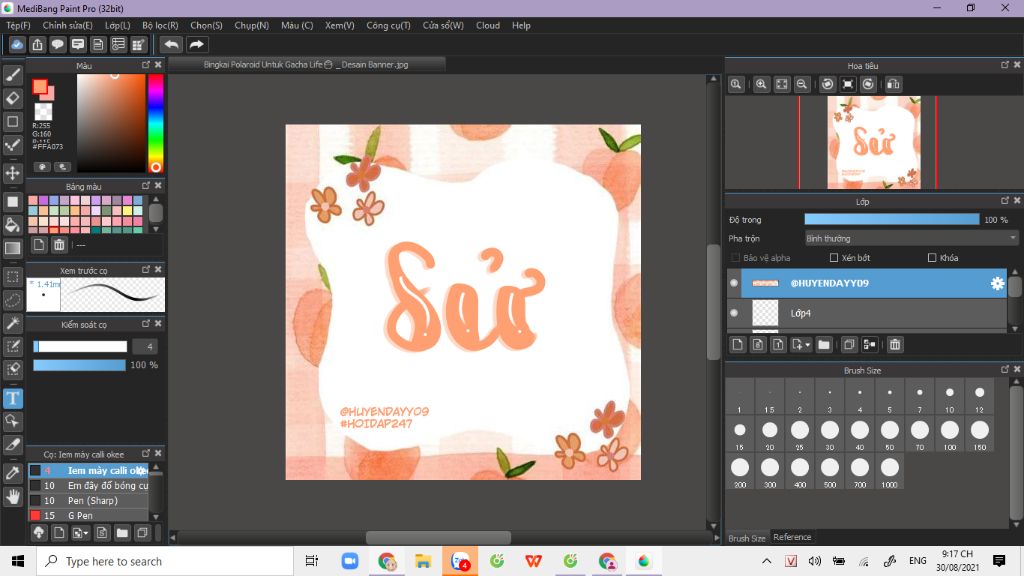The height and width of the screenshot is (576, 1024).
Task: Expand the add-layer dropdown arrow in layer panel
Action: (807, 345)
